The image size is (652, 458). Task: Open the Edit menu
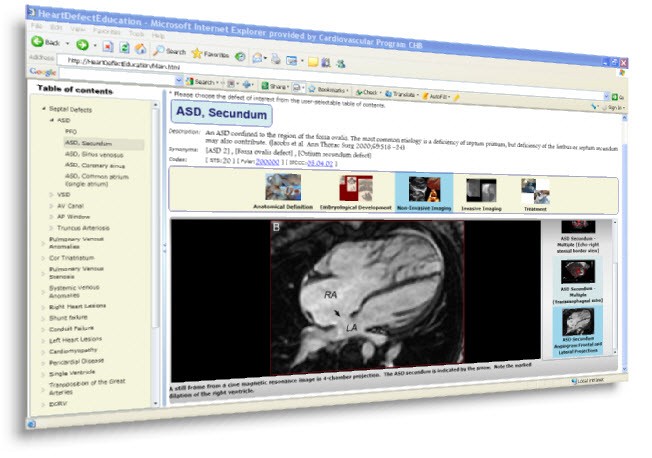point(56,27)
